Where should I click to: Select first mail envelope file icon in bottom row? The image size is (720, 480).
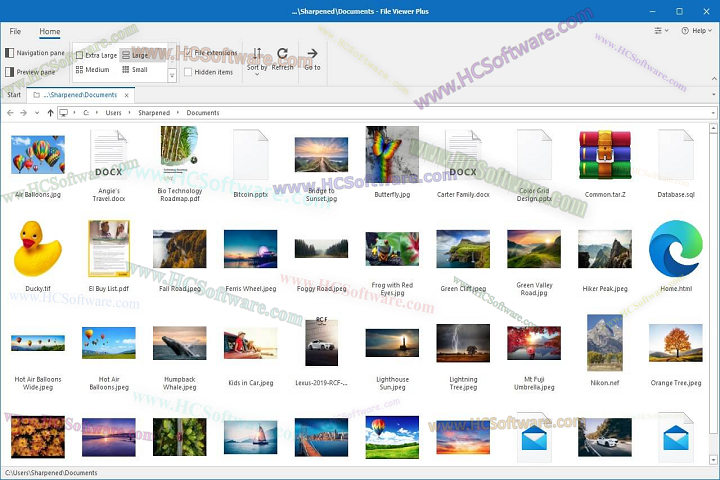click(534, 437)
